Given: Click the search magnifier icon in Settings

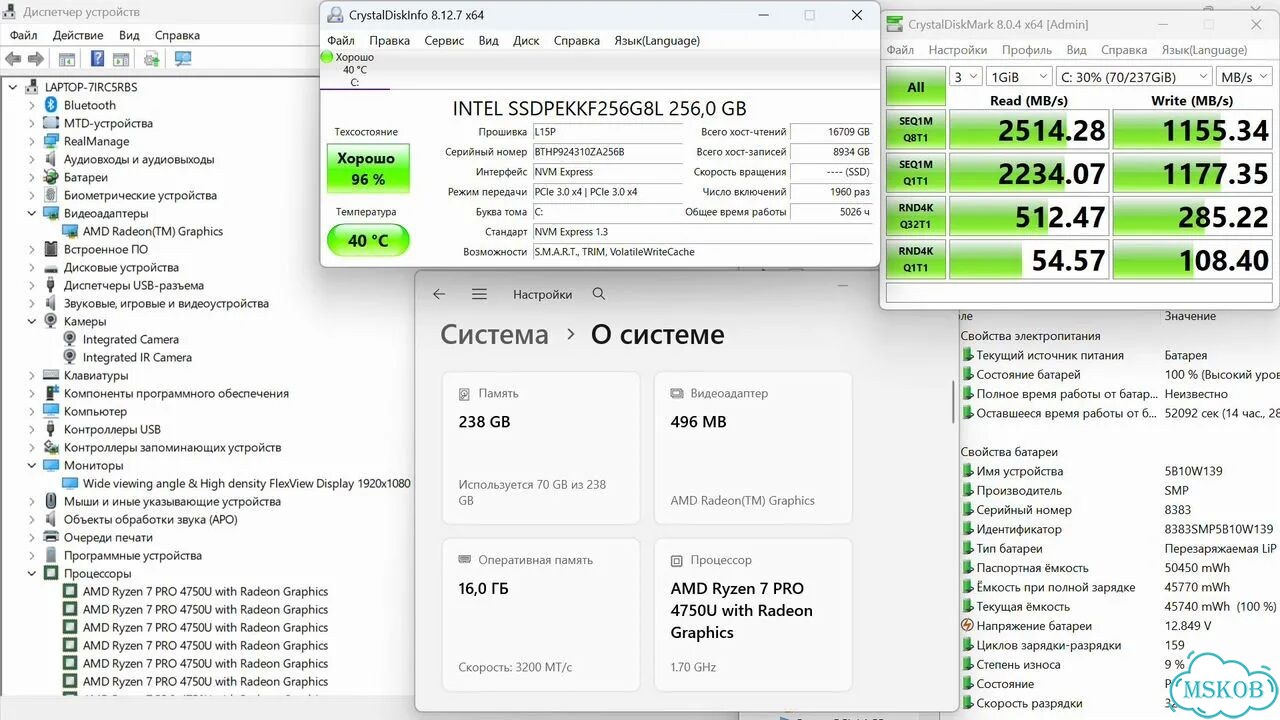Looking at the screenshot, I should click(599, 294).
